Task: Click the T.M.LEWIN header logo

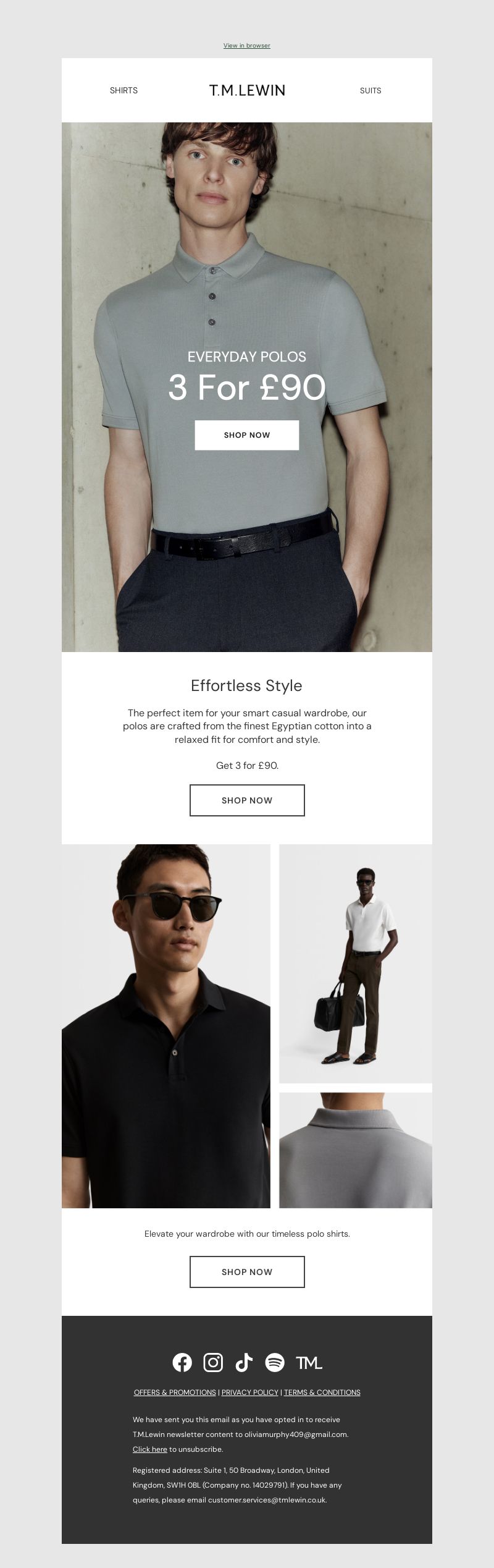Action: tap(247, 90)
